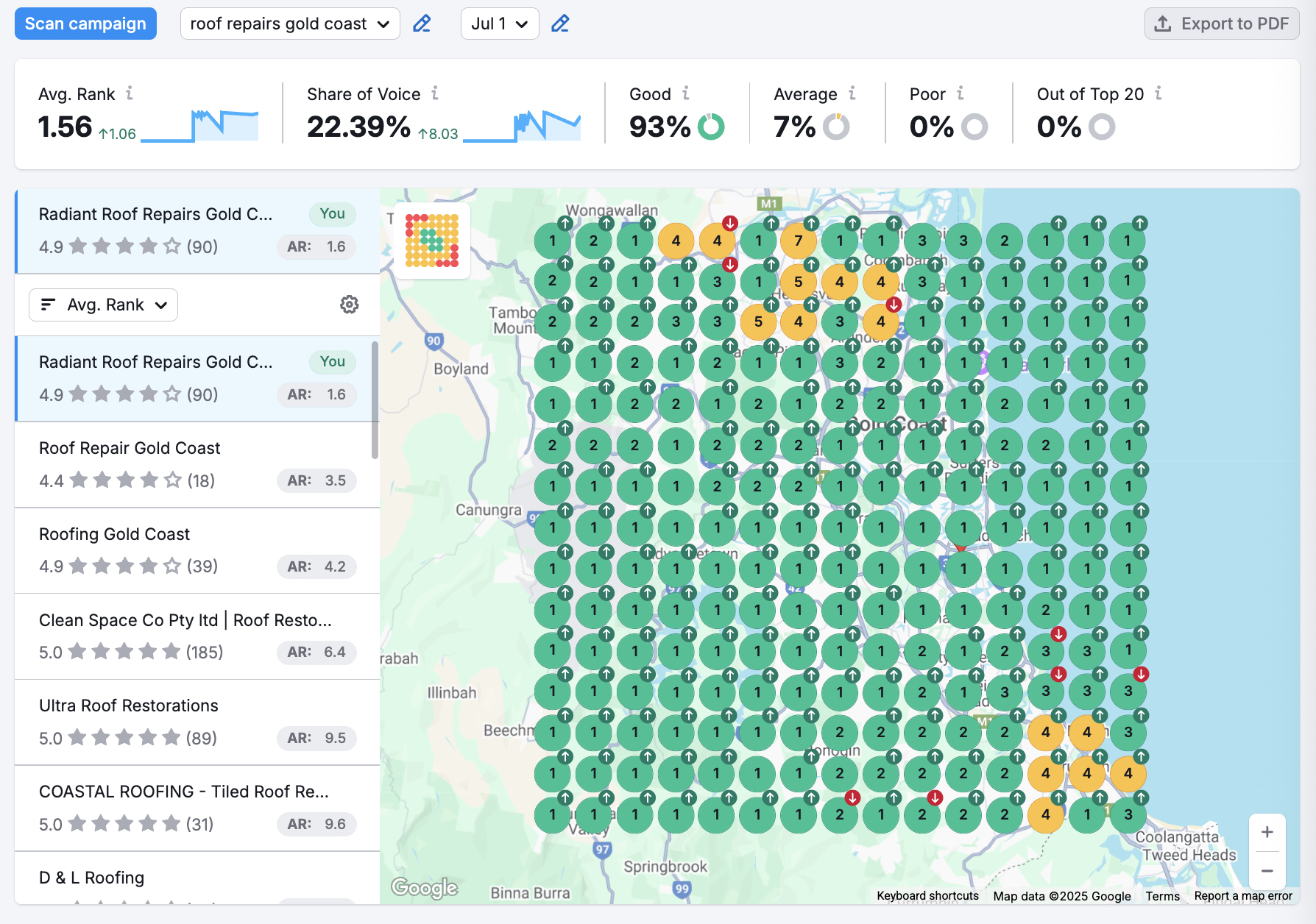Open competitor list settings gear
Screen dimensions: 1316x924
coord(350,305)
